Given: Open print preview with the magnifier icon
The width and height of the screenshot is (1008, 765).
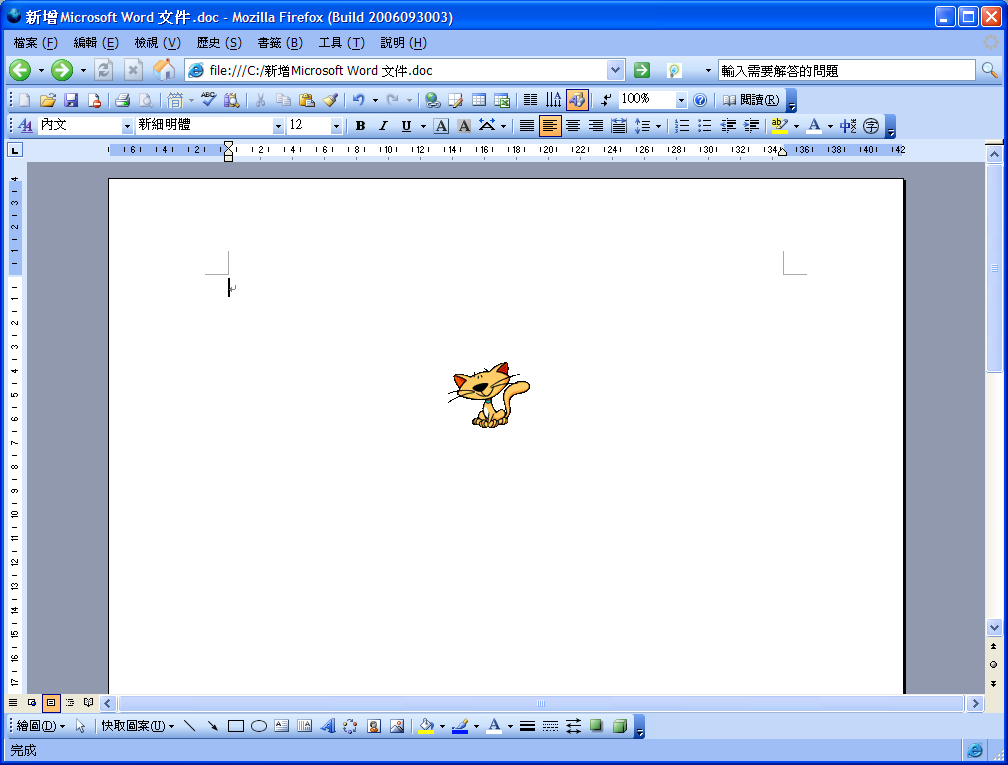Looking at the screenshot, I should pos(146,100).
